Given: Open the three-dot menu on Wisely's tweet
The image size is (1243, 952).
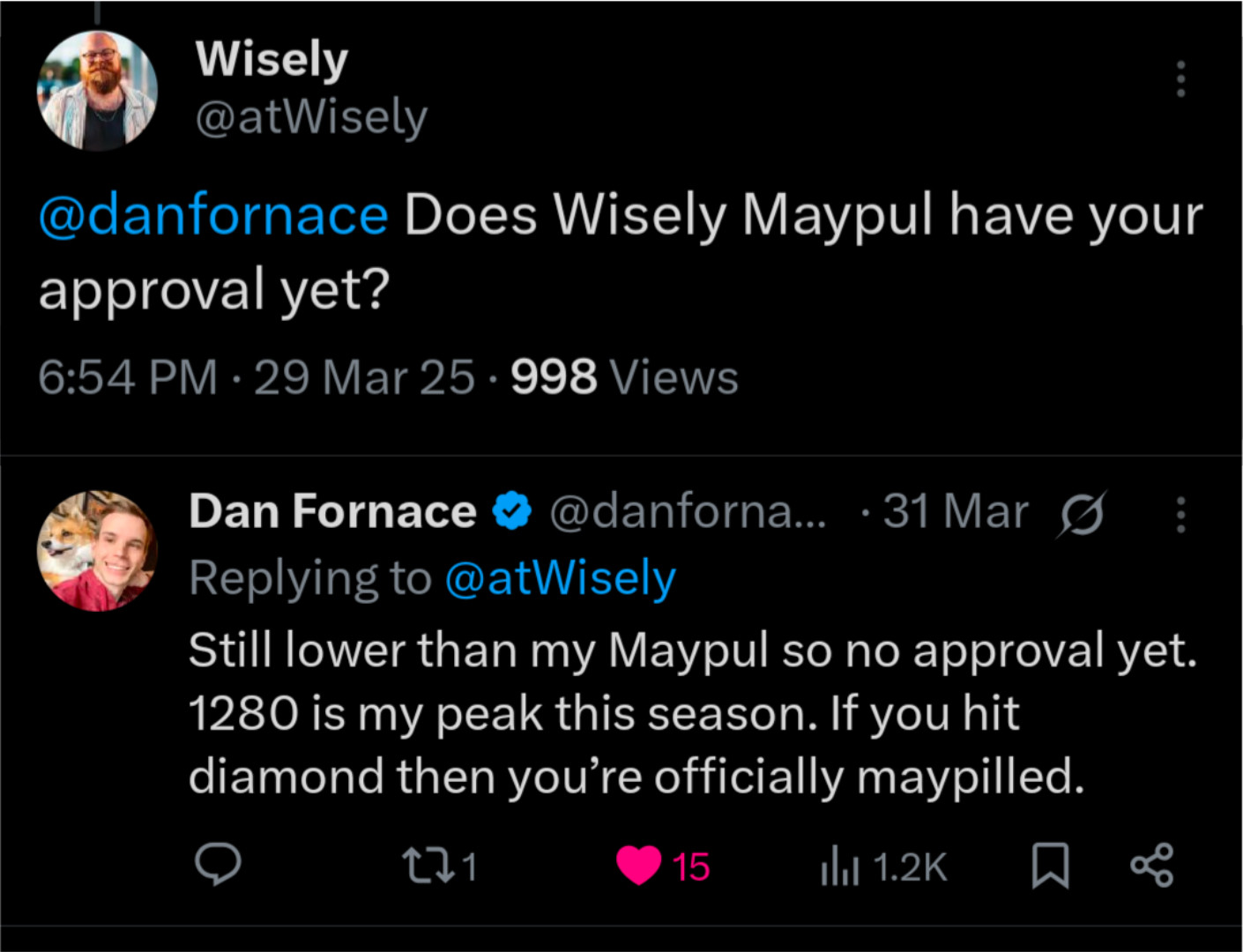Looking at the screenshot, I should pyautogui.click(x=1181, y=79).
